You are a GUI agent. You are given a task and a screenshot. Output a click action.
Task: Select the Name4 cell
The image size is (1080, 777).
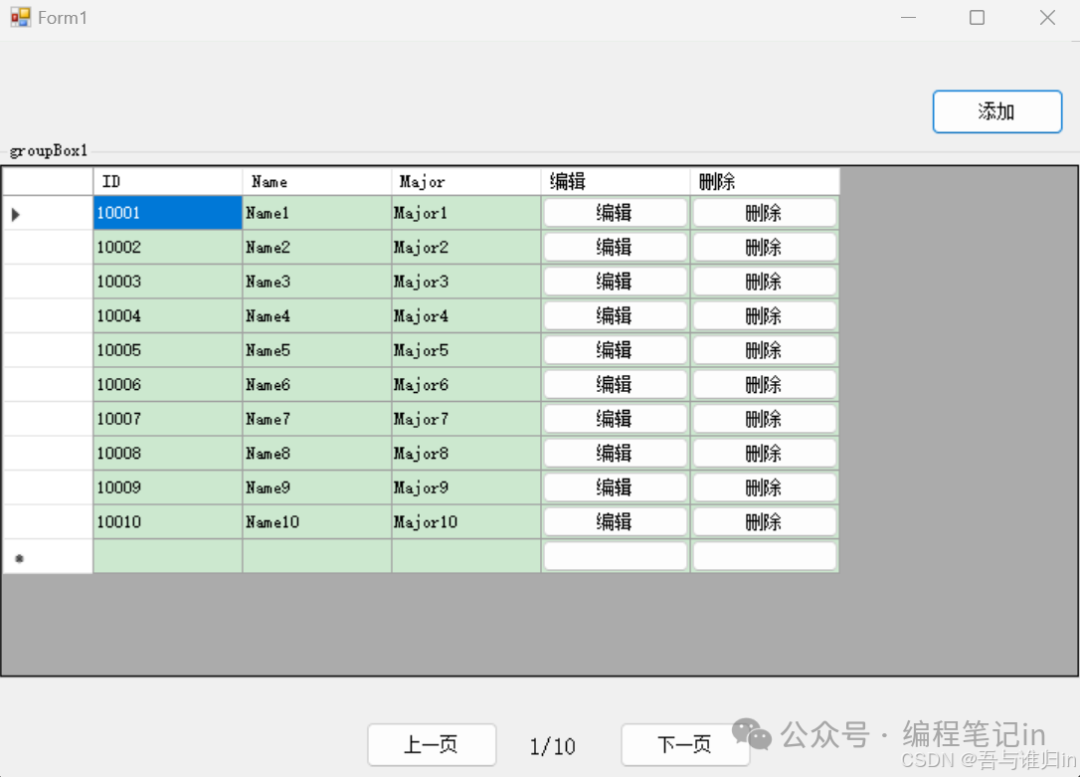point(316,316)
